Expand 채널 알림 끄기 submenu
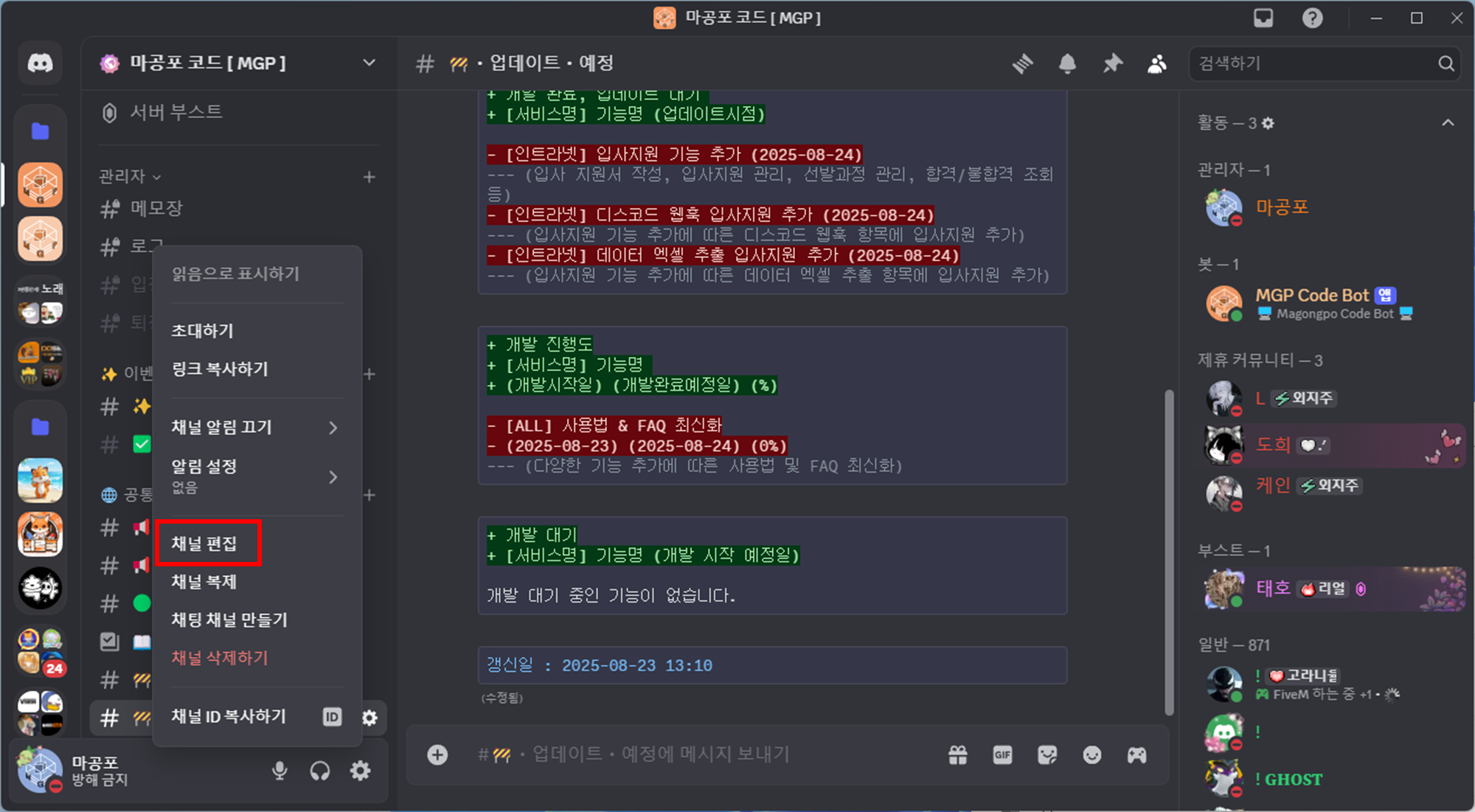1475x812 pixels. click(257, 427)
